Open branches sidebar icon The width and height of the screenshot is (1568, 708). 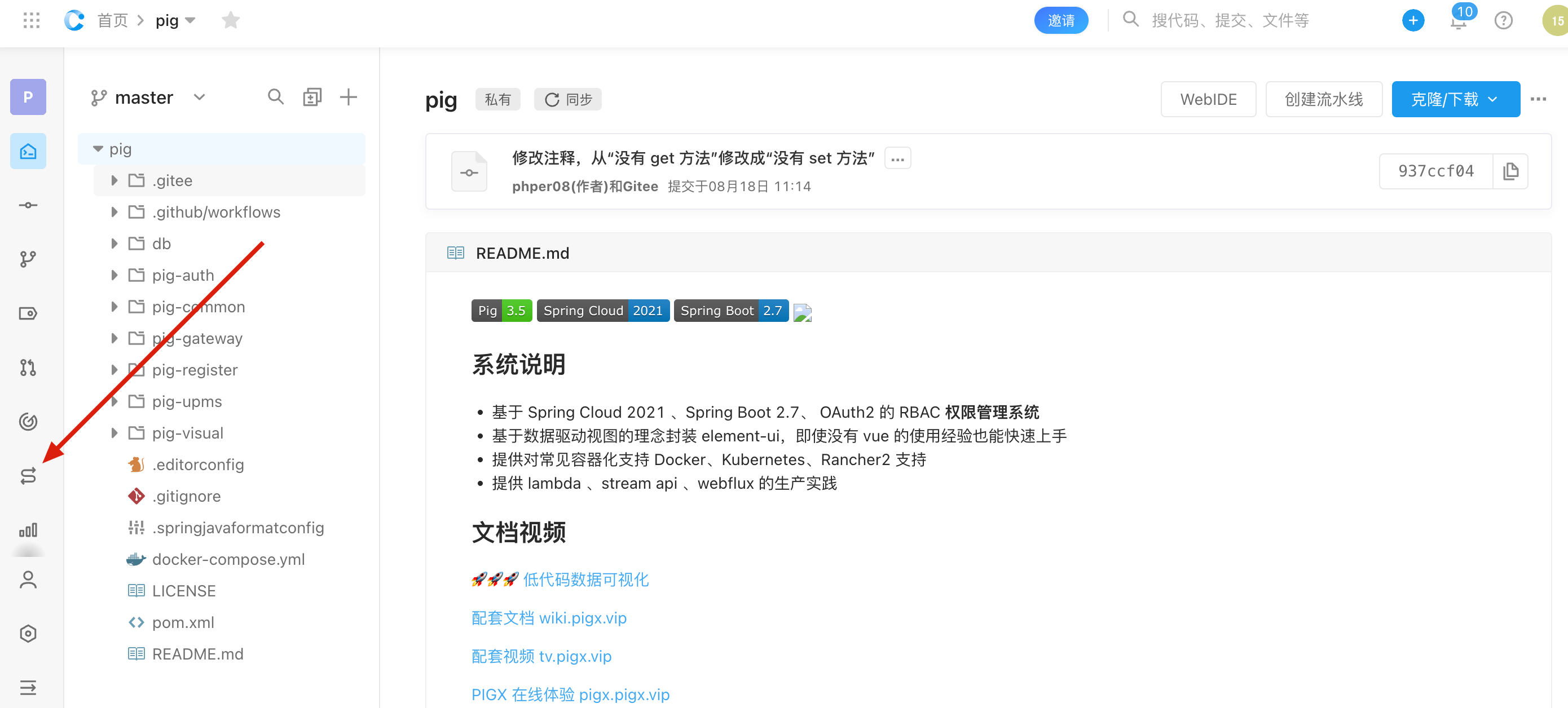click(x=28, y=259)
